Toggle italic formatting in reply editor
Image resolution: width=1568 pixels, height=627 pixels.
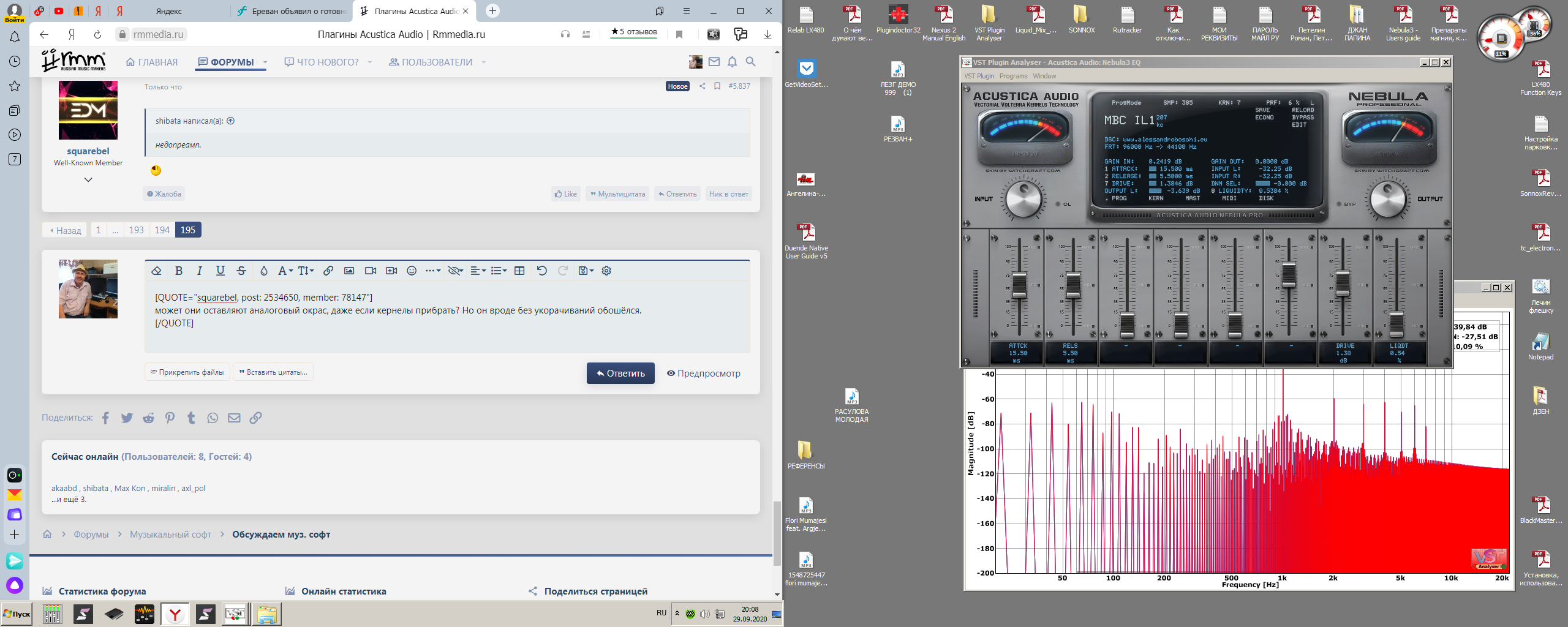coord(199,271)
